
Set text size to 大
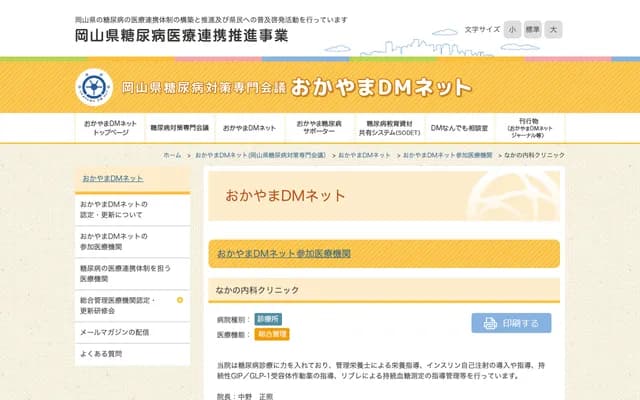(x=553, y=29)
